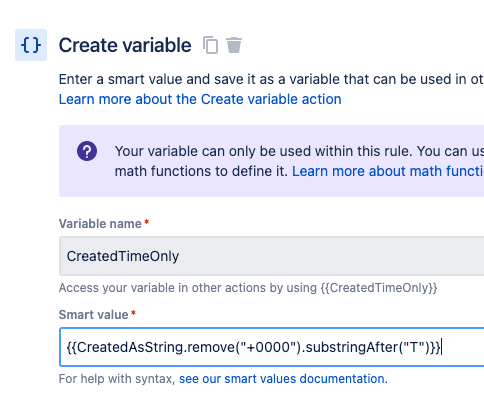The image size is (484, 400).
Task: Click the substringAfter text in Smart value field
Action: (352, 347)
